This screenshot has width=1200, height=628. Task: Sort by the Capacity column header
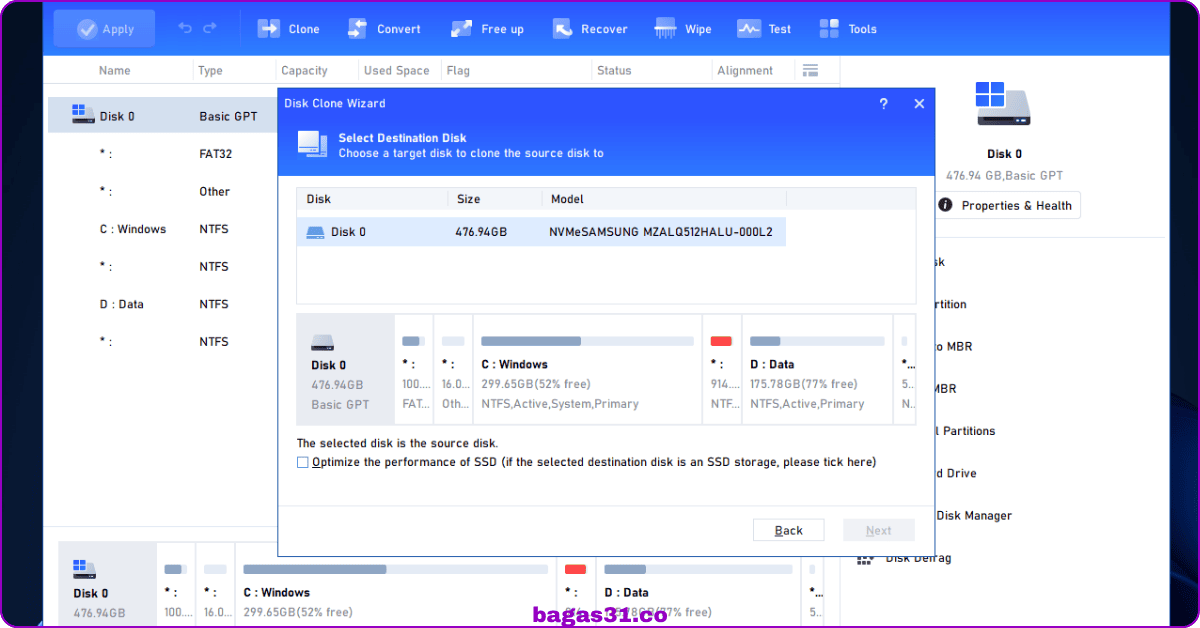point(305,71)
